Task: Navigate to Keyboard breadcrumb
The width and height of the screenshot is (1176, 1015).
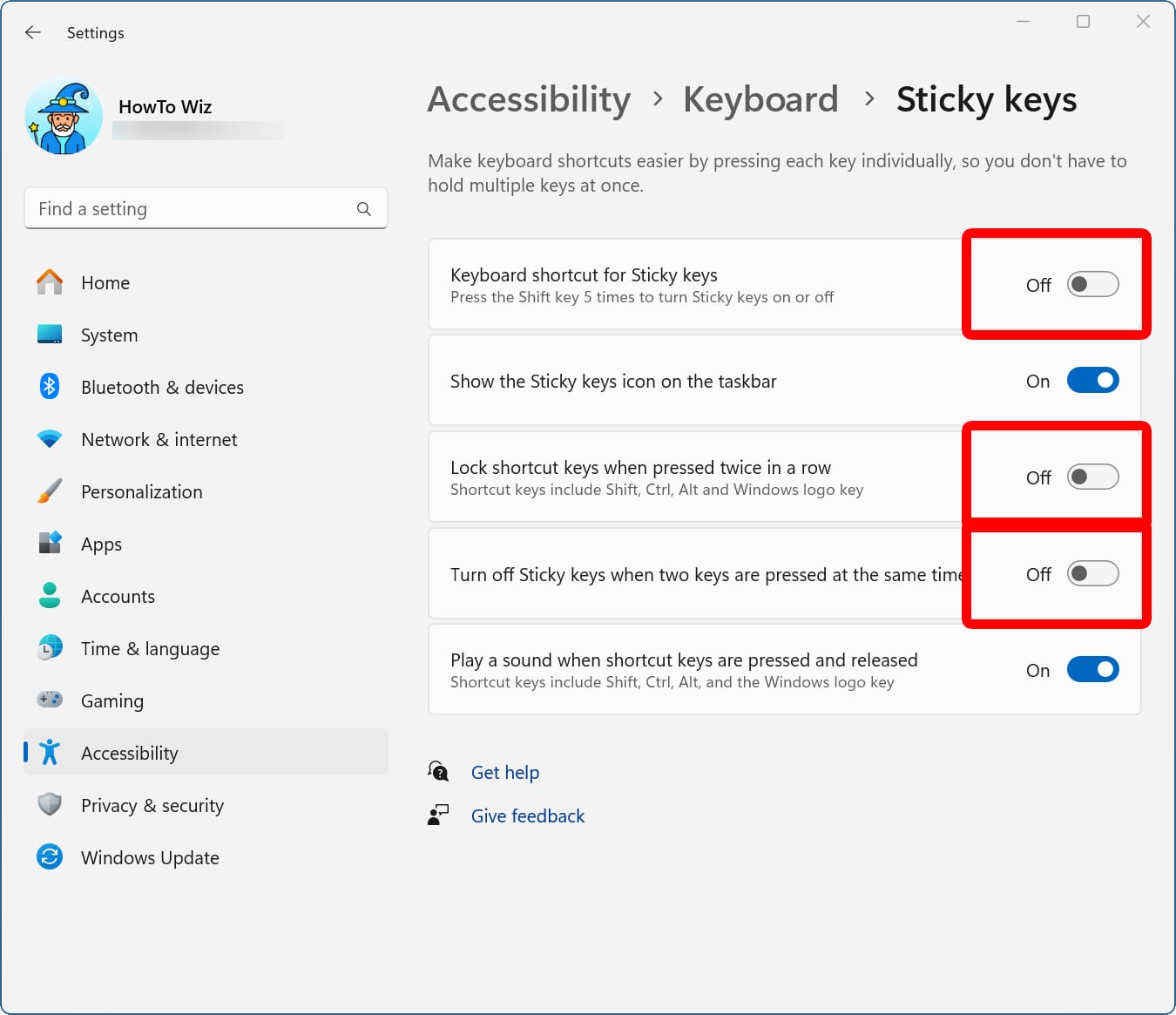Action: pos(760,99)
